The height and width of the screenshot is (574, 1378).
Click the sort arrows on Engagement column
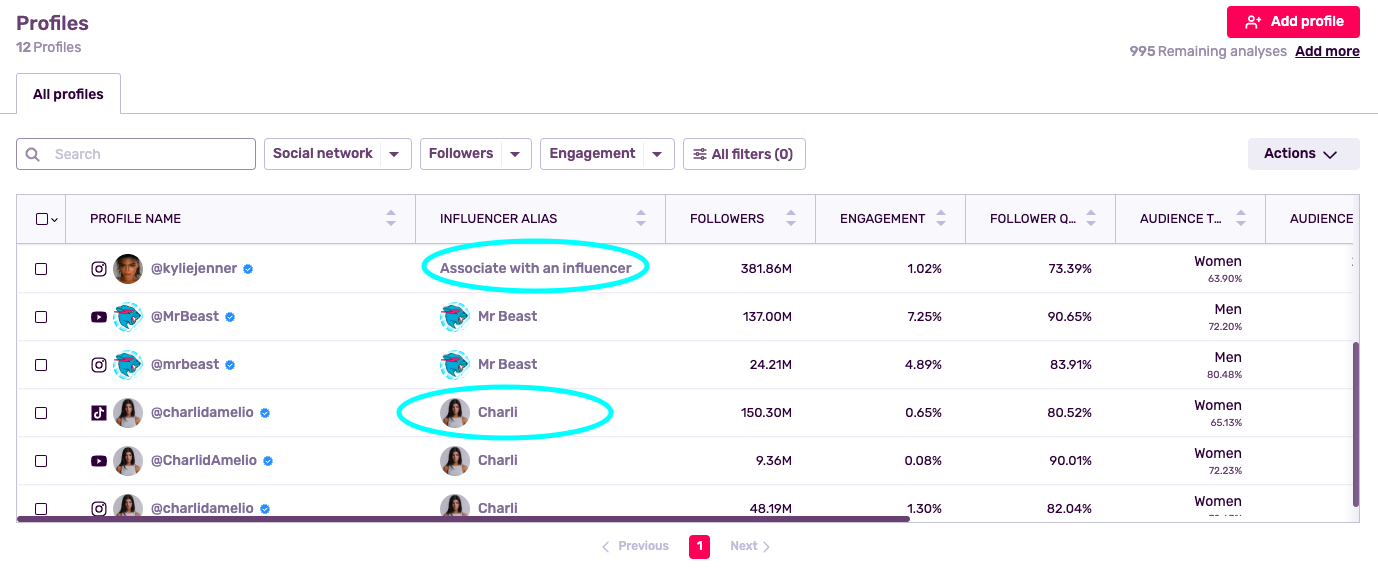click(941, 218)
